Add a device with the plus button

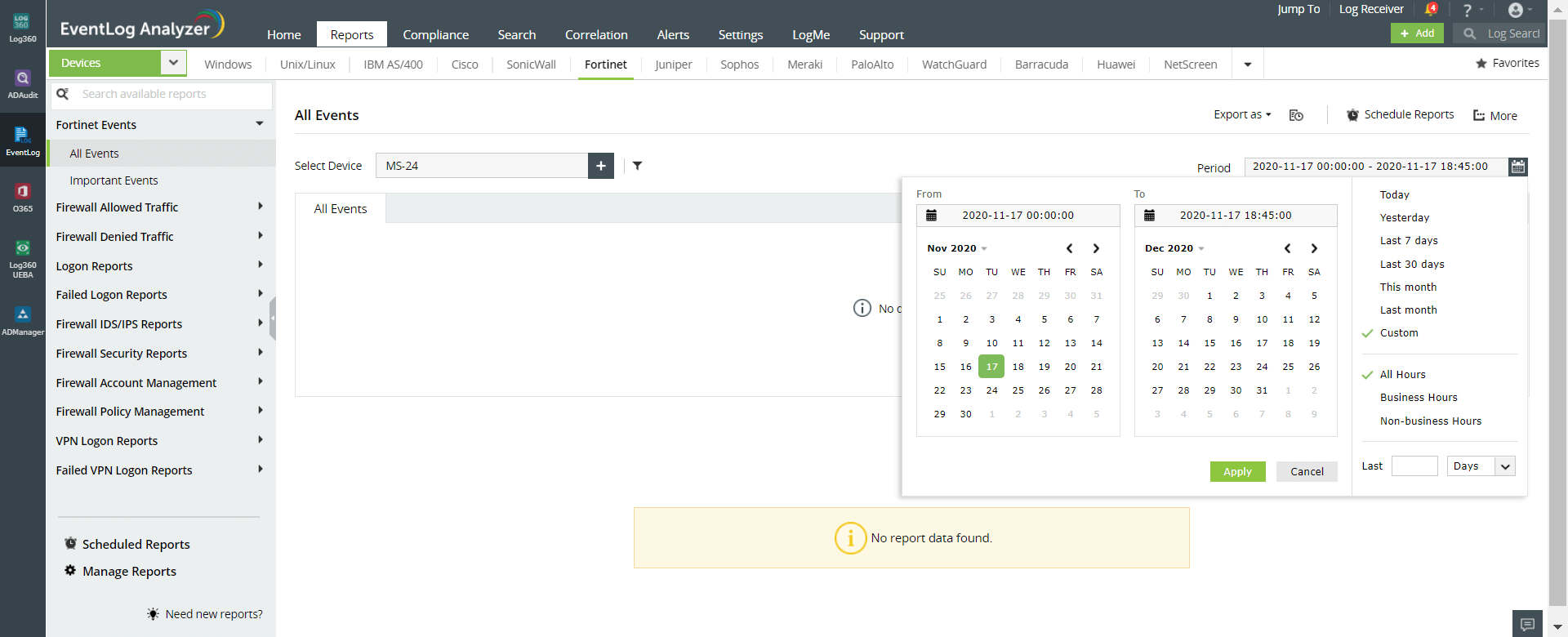[601, 166]
